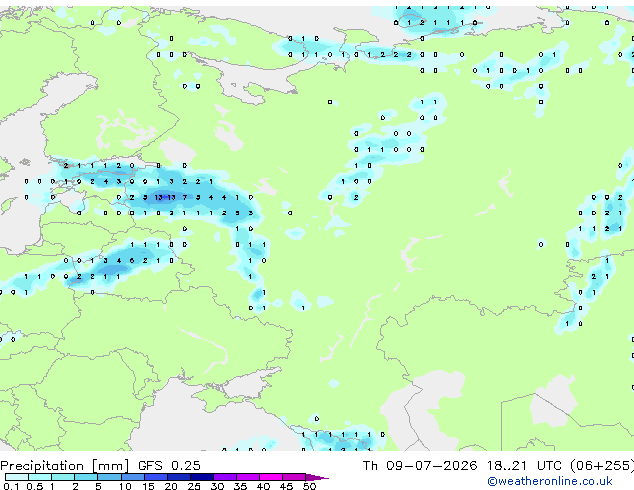Click the 45–50 mm legend color swatch
Image resolution: width=634 pixels, height=490 pixels.
[x=294, y=477]
